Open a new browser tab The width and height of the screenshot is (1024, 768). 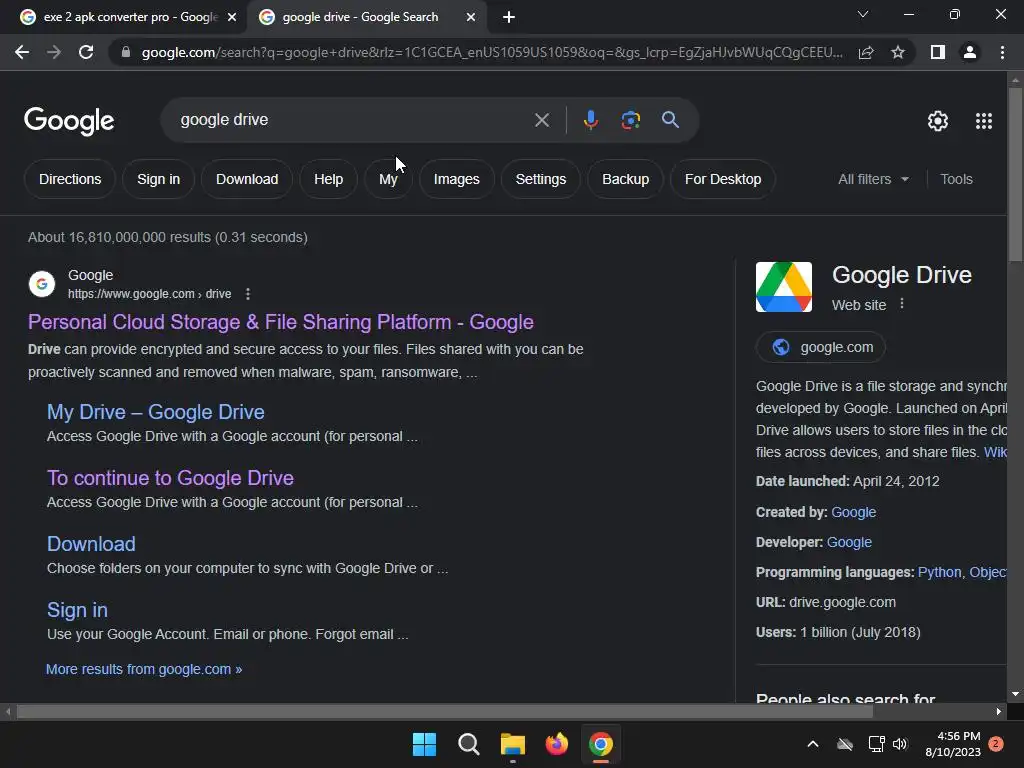pyautogui.click(x=509, y=17)
